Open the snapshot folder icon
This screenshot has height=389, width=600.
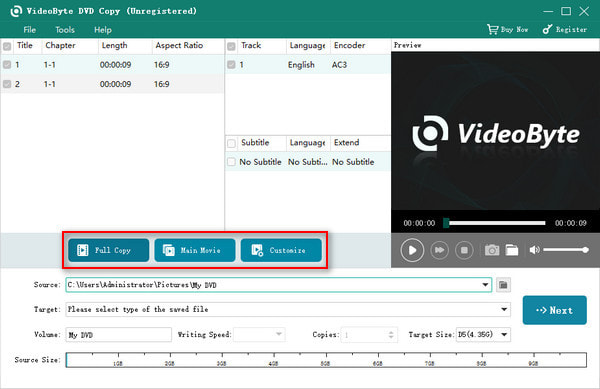pyautogui.click(x=512, y=250)
